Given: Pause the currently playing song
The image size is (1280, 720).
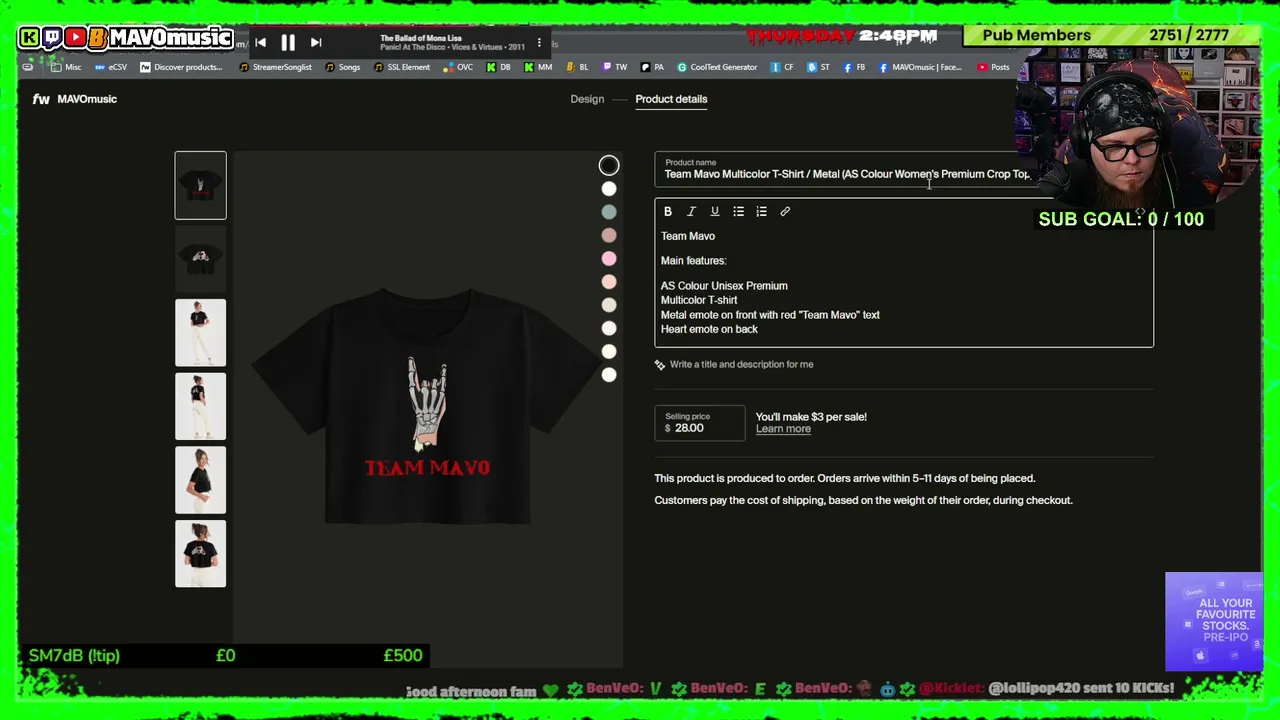Looking at the screenshot, I should tap(288, 43).
